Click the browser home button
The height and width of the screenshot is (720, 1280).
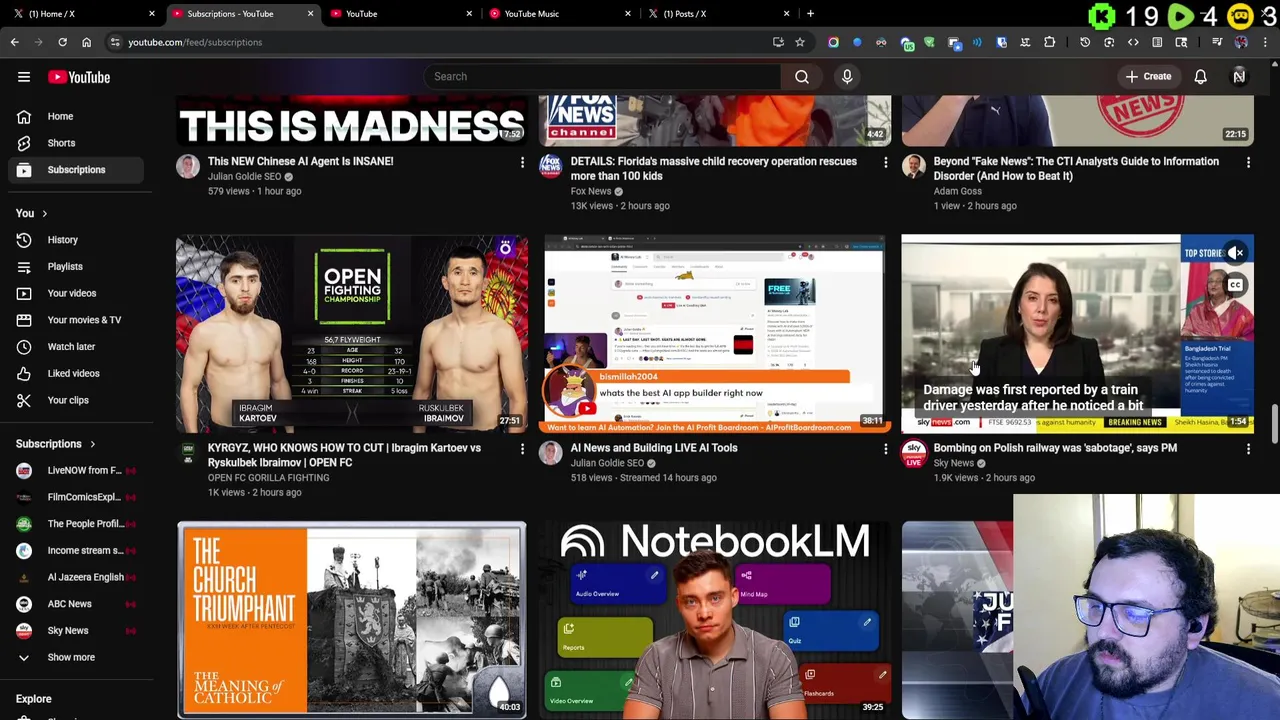point(86,42)
